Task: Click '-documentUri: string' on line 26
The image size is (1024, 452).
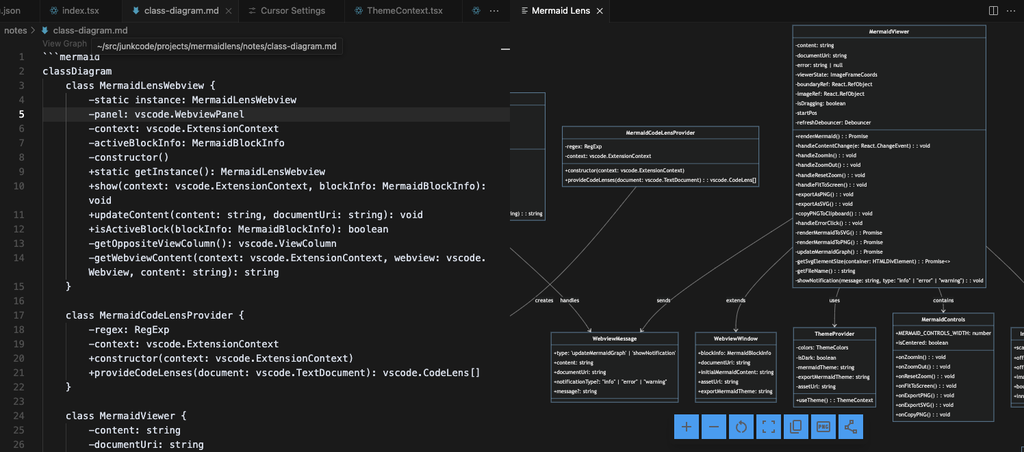Action: [146, 444]
